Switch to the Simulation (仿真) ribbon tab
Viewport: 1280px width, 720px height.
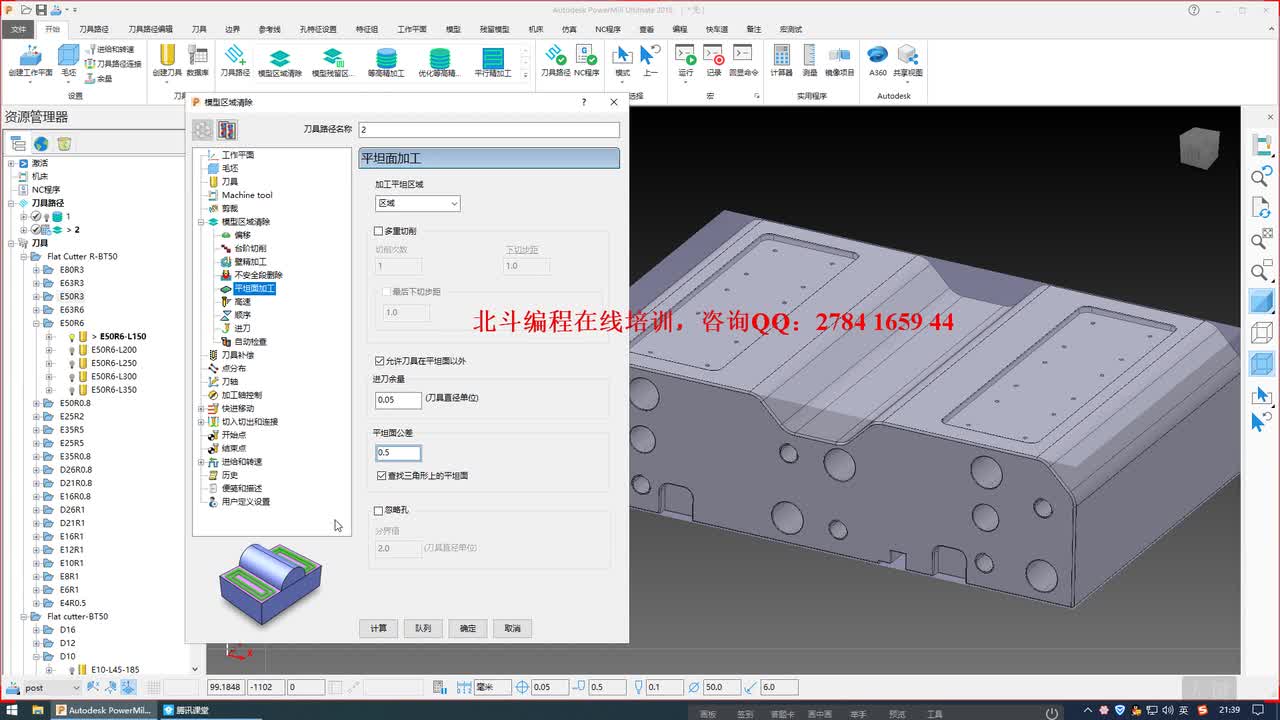569,29
